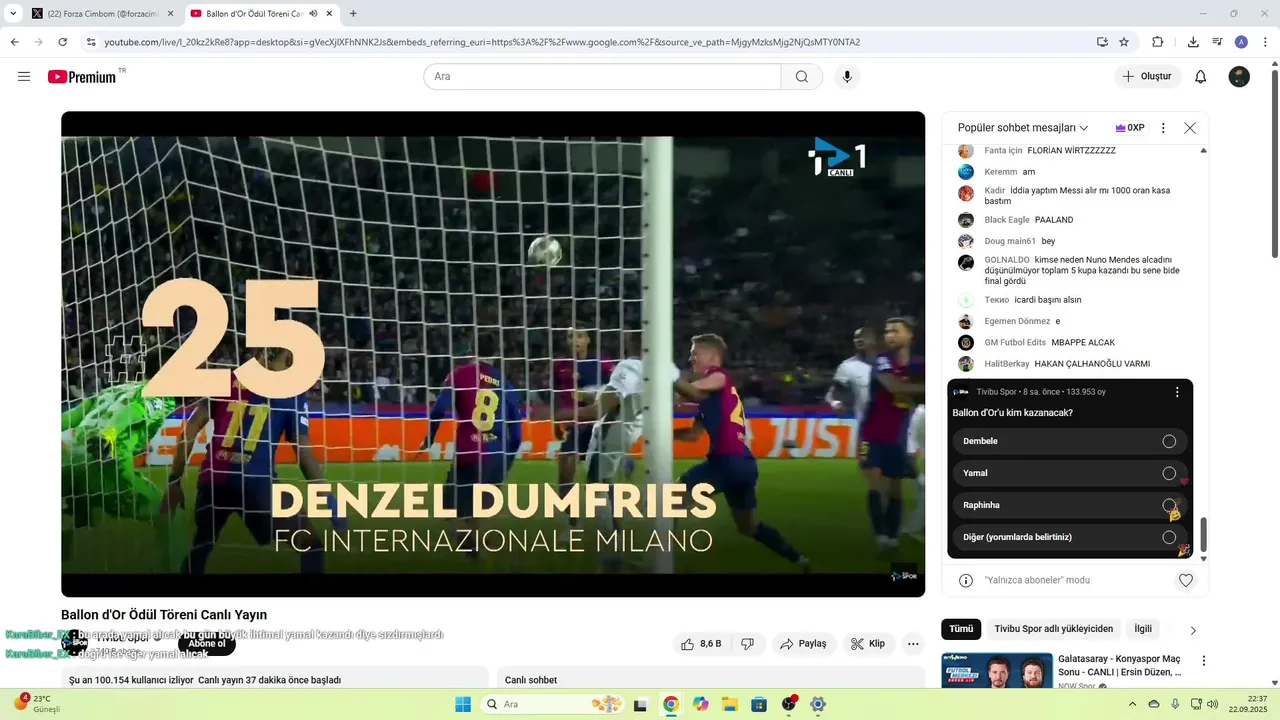Open the tab search dropdown arrow

click(11, 14)
